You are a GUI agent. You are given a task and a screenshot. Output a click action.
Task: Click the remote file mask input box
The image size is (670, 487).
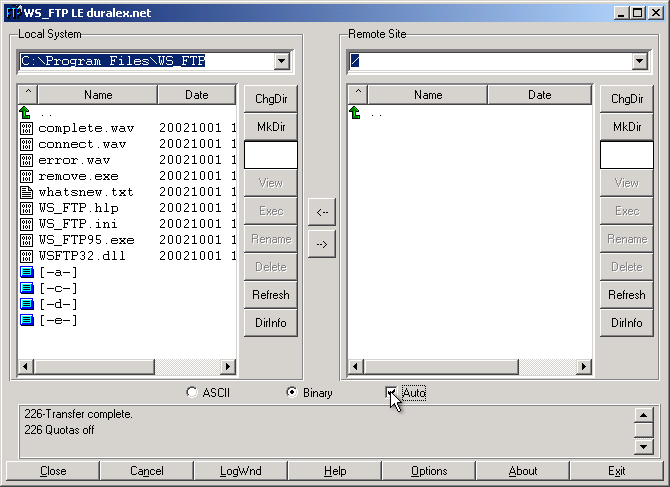626,155
